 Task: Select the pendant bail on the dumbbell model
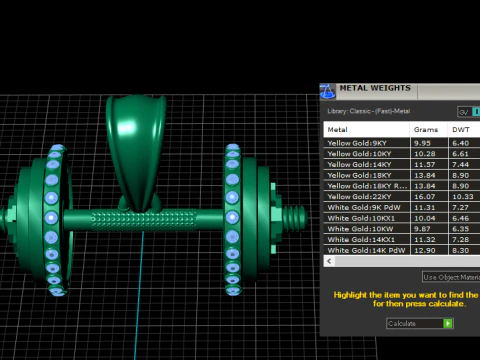[x=136, y=153]
